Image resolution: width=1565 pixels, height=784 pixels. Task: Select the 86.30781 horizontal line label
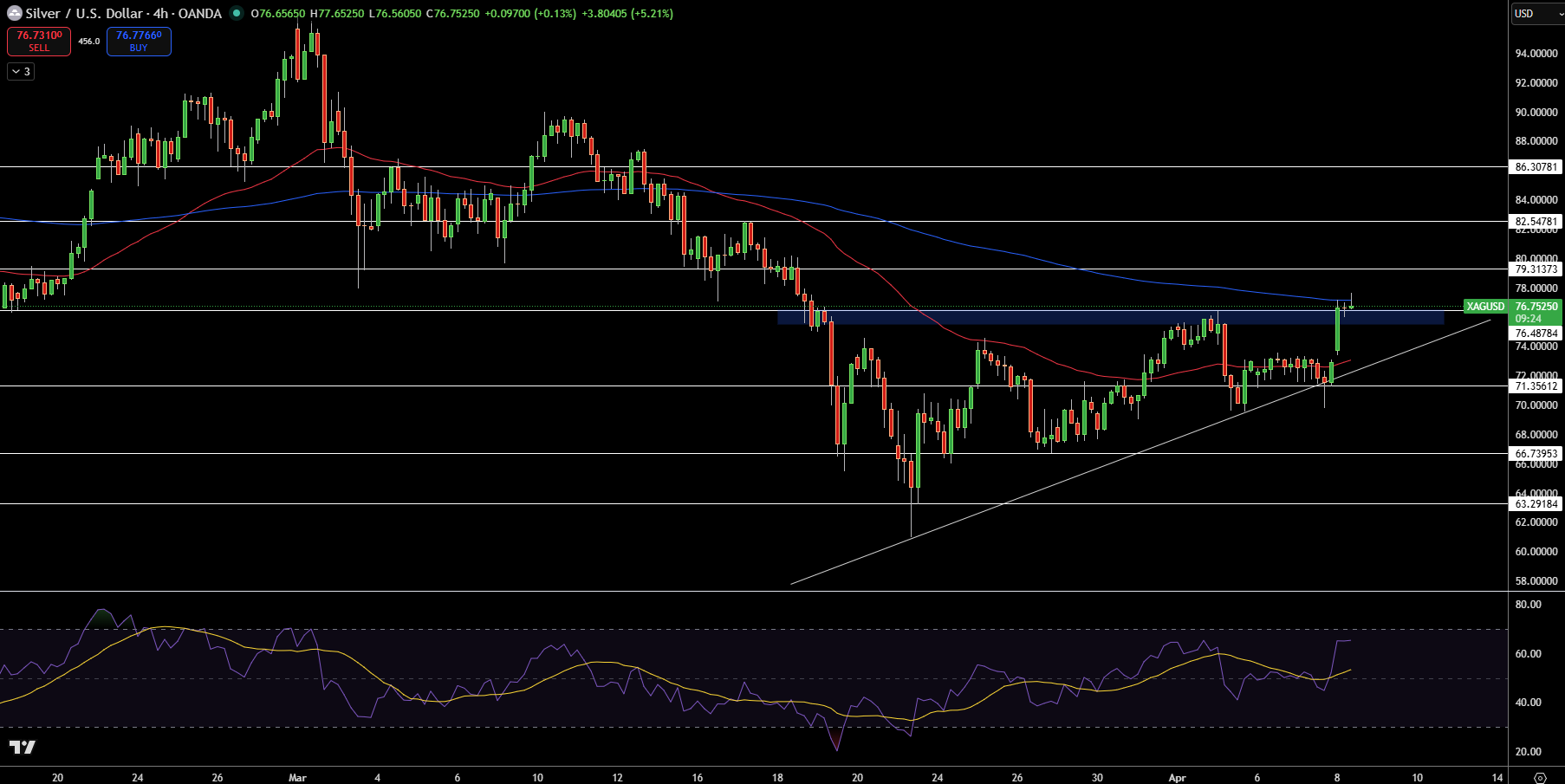(x=1536, y=166)
